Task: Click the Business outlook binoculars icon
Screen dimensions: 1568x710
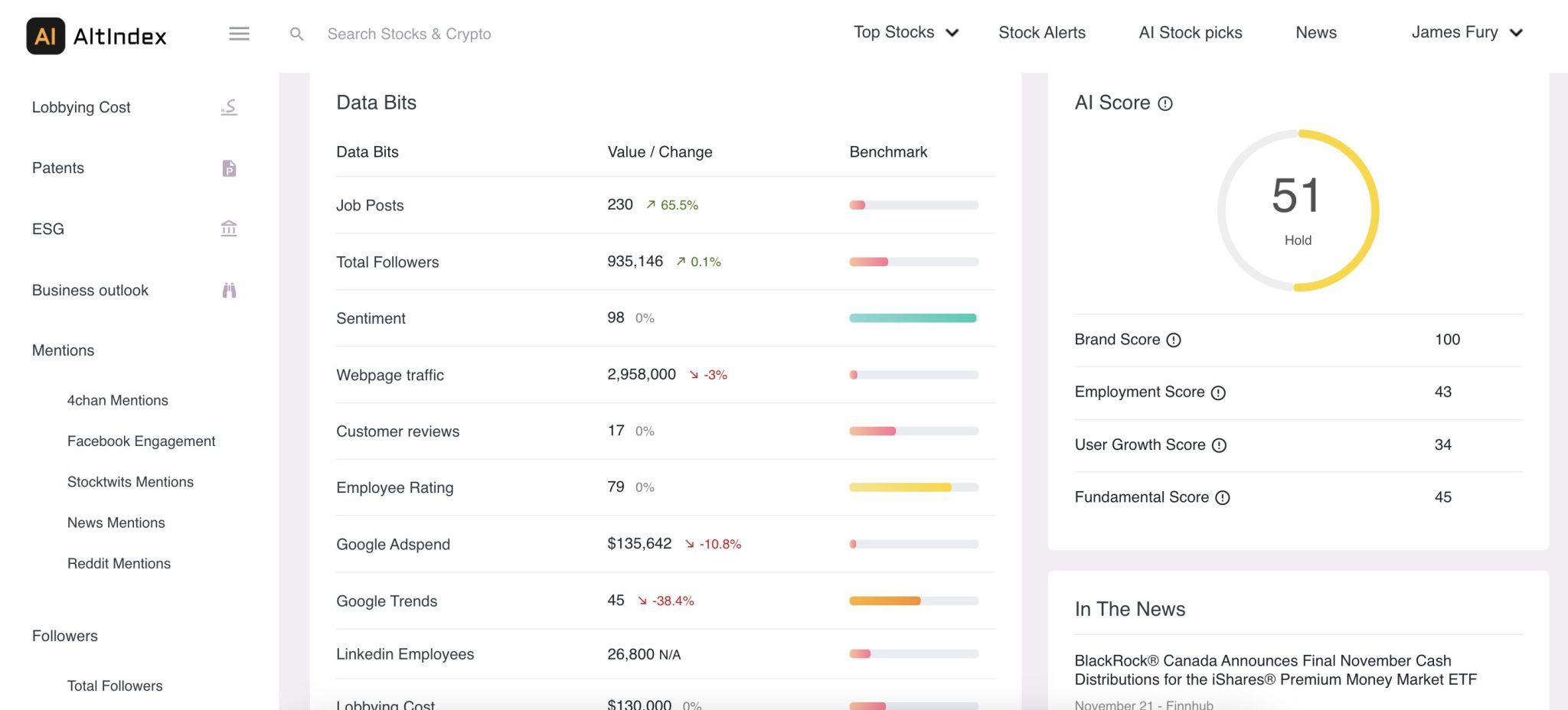Action: [229, 290]
